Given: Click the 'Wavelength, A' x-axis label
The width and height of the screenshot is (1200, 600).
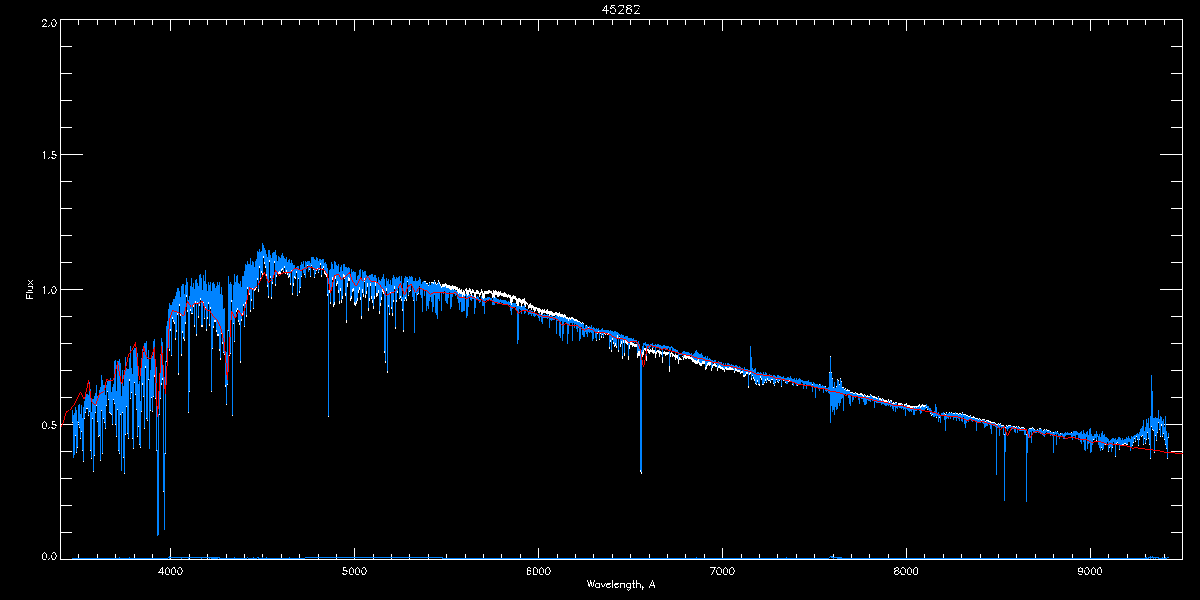Looking at the screenshot, I should [621, 584].
